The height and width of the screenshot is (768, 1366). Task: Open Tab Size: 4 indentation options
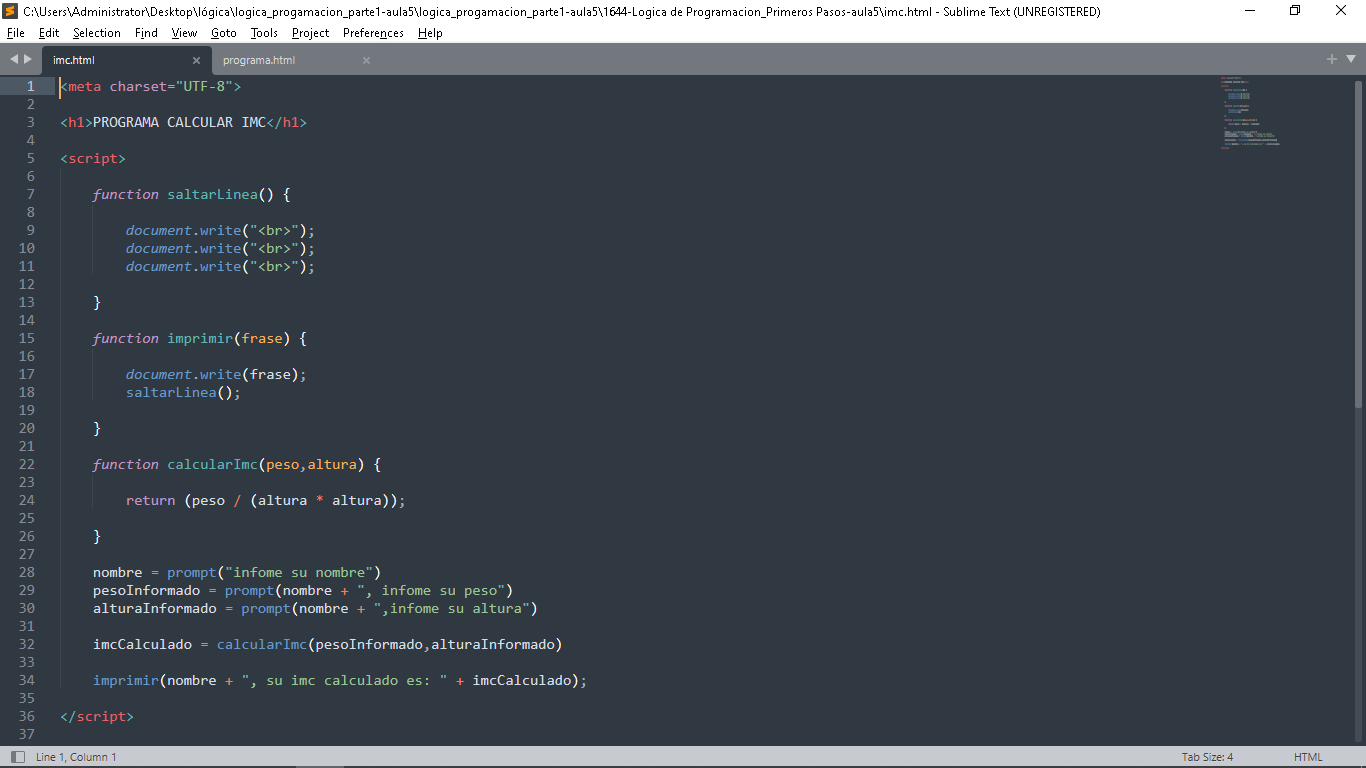click(x=1207, y=757)
